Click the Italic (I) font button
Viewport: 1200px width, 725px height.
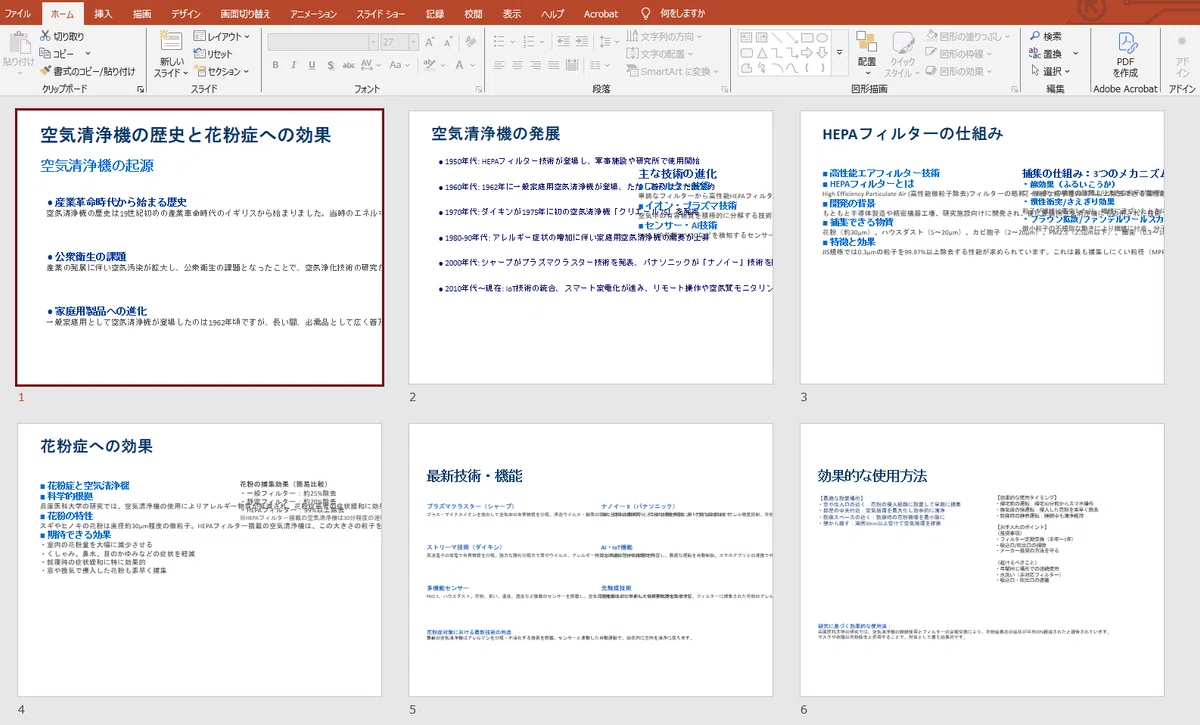(294, 65)
